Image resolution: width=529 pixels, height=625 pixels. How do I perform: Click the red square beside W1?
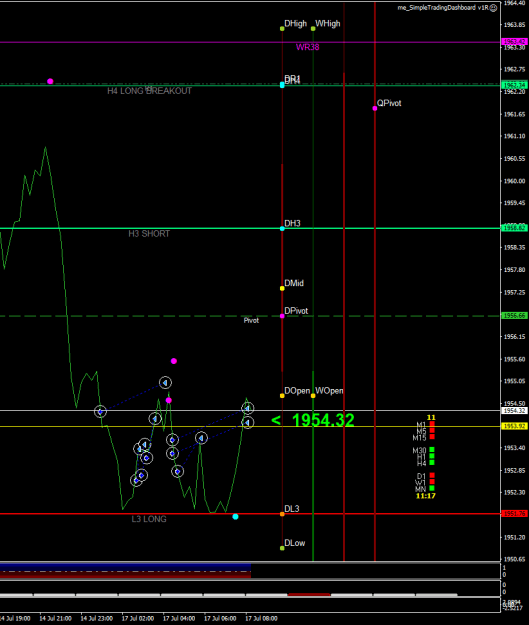point(432,482)
